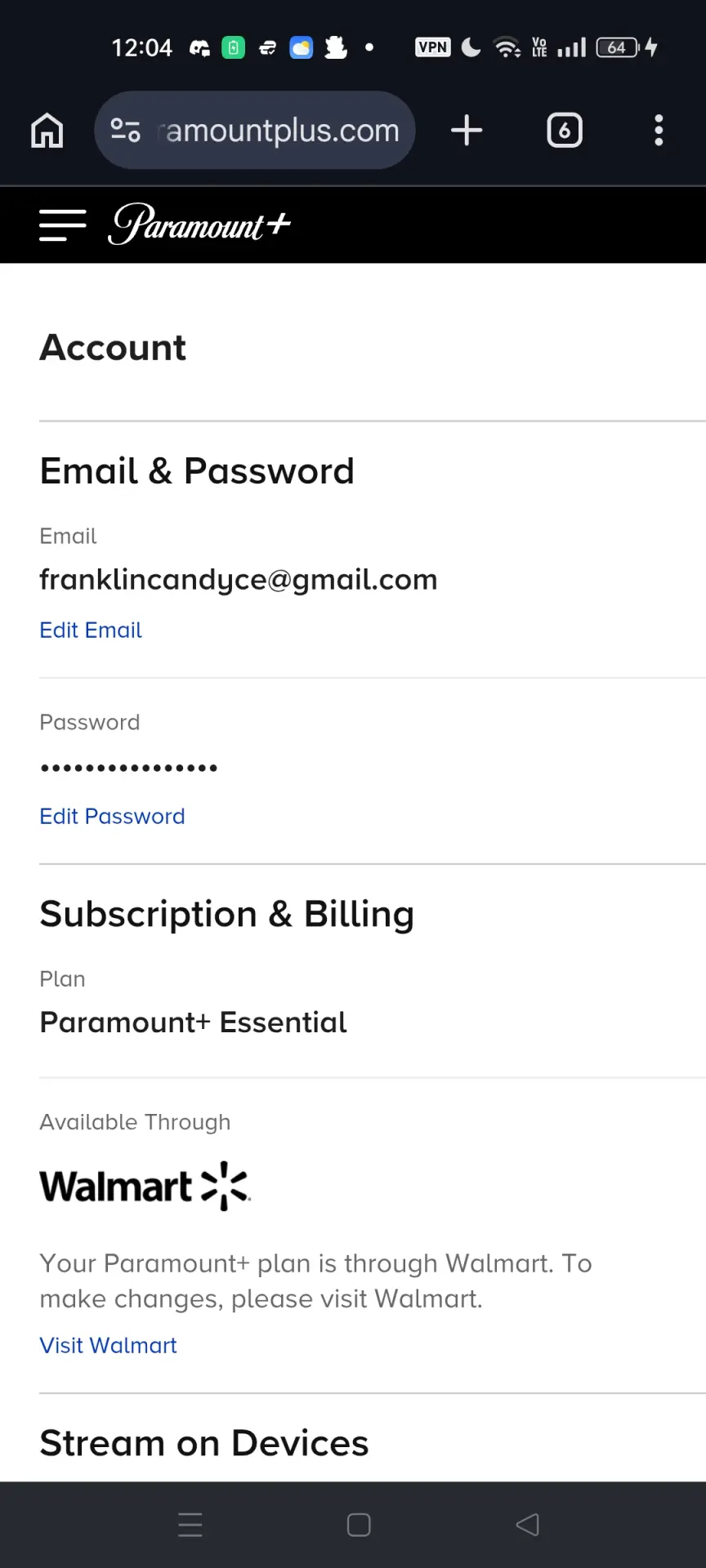Tap the Walmart logo
Image resolution: width=706 pixels, height=1568 pixels.
(x=145, y=1186)
